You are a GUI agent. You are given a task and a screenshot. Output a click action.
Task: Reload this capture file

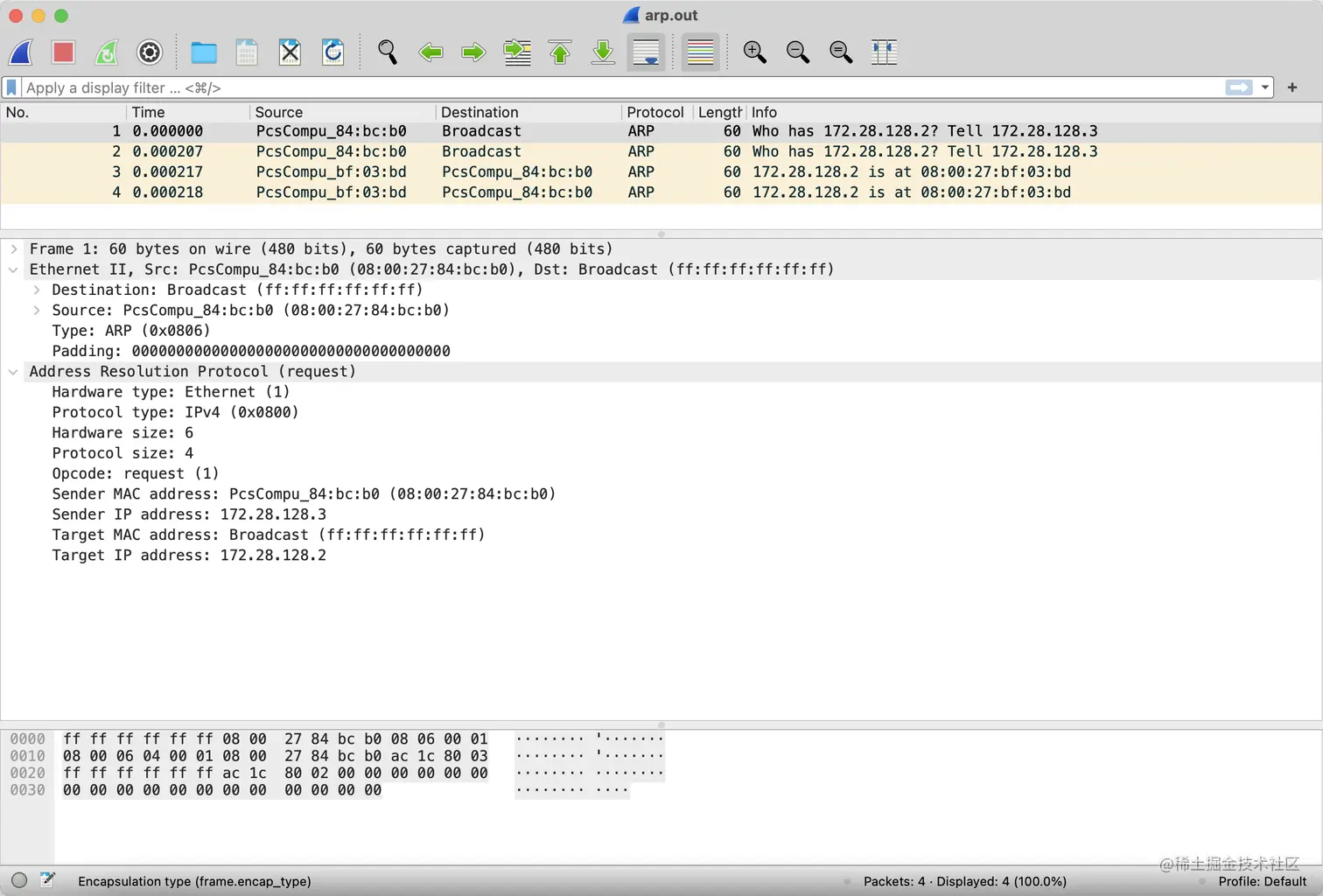[x=332, y=52]
